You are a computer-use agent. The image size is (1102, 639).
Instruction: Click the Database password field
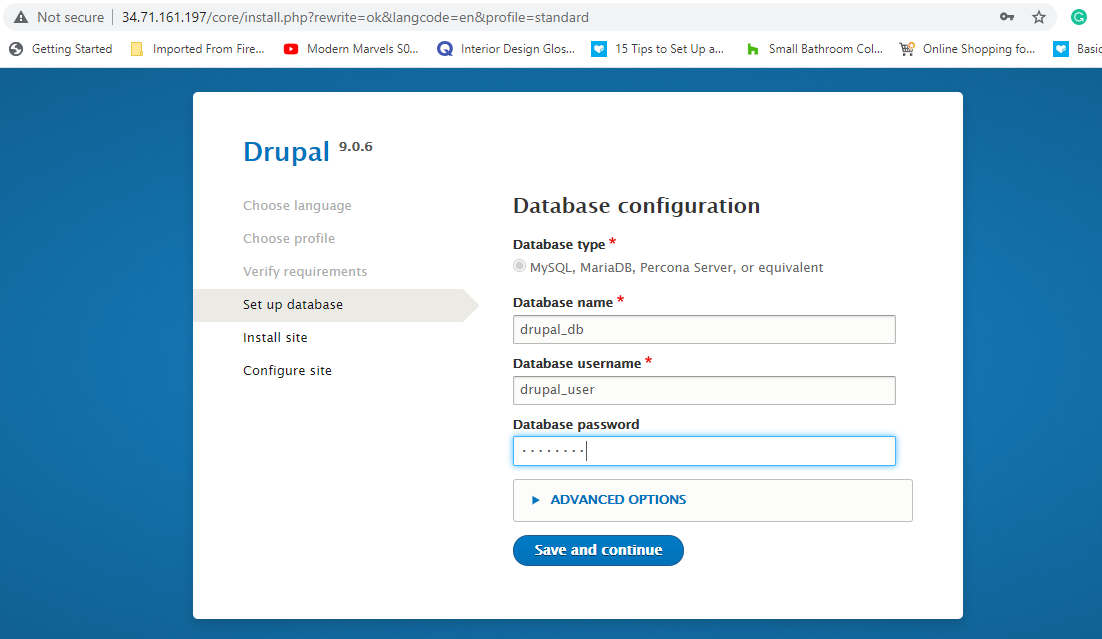(703, 451)
